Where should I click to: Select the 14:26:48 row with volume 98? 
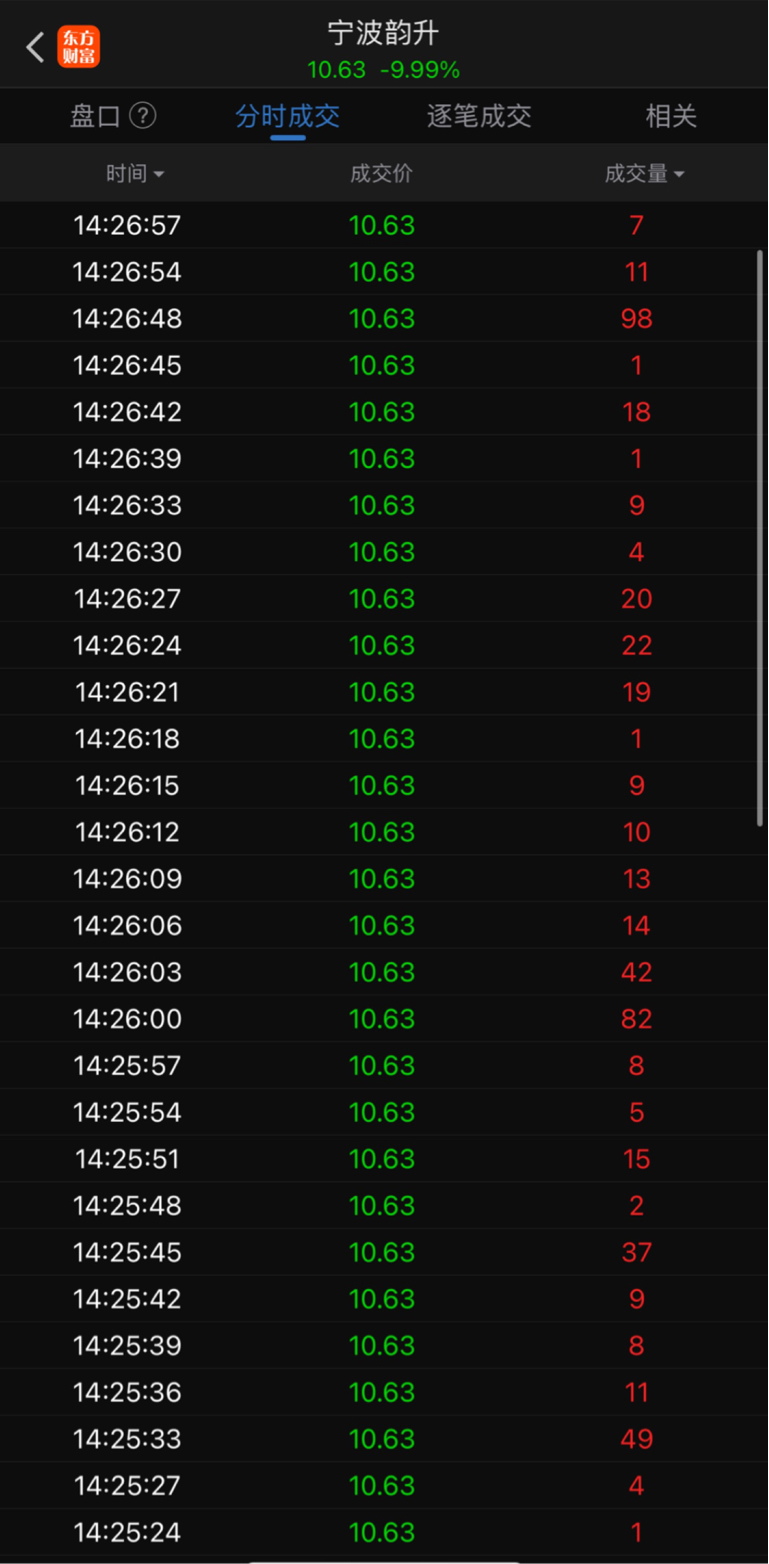tap(384, 318)
